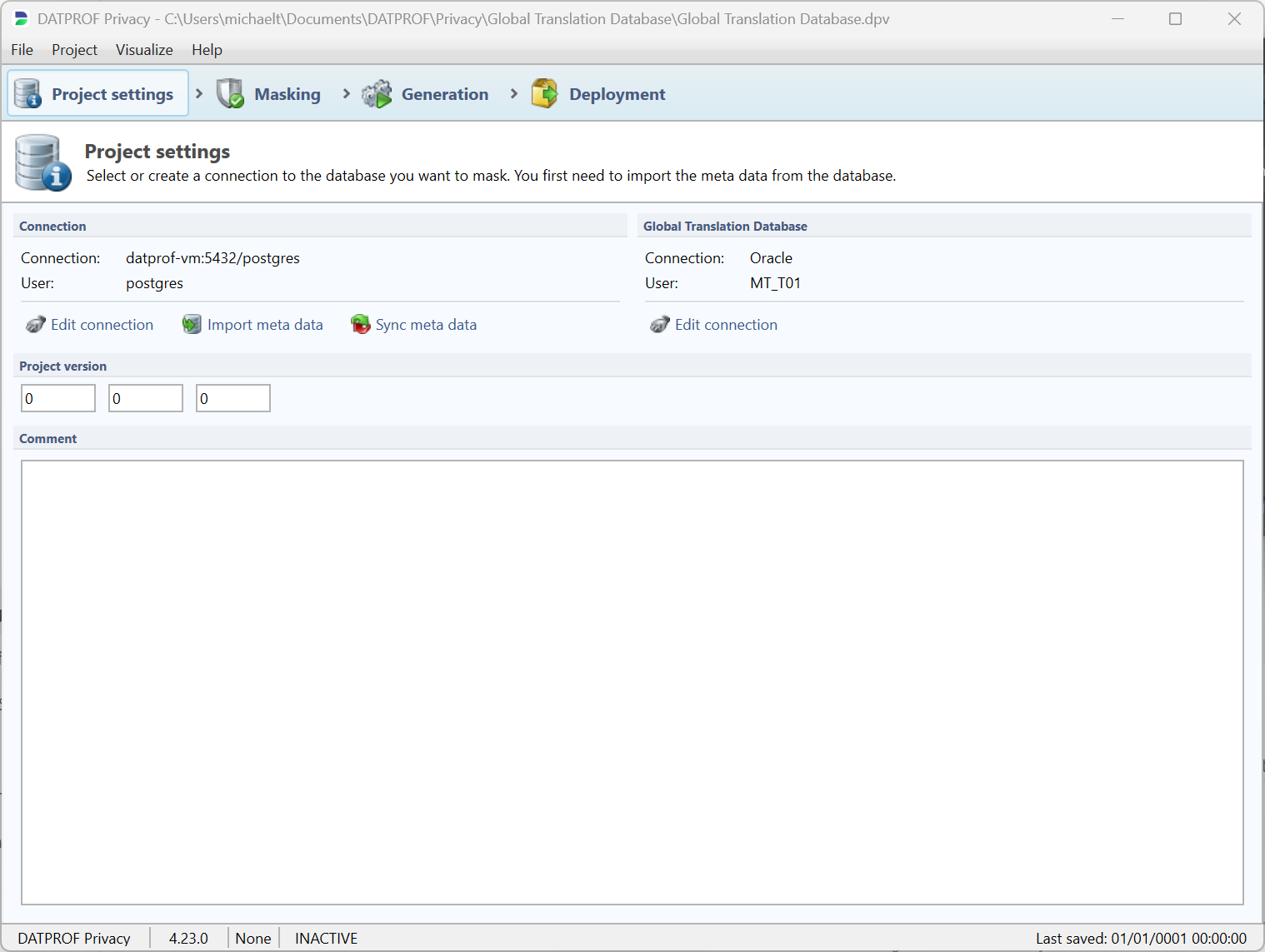Screen dimensions: 1265x952
Task: Click inside the Comment text area
Action: (632, 682)
